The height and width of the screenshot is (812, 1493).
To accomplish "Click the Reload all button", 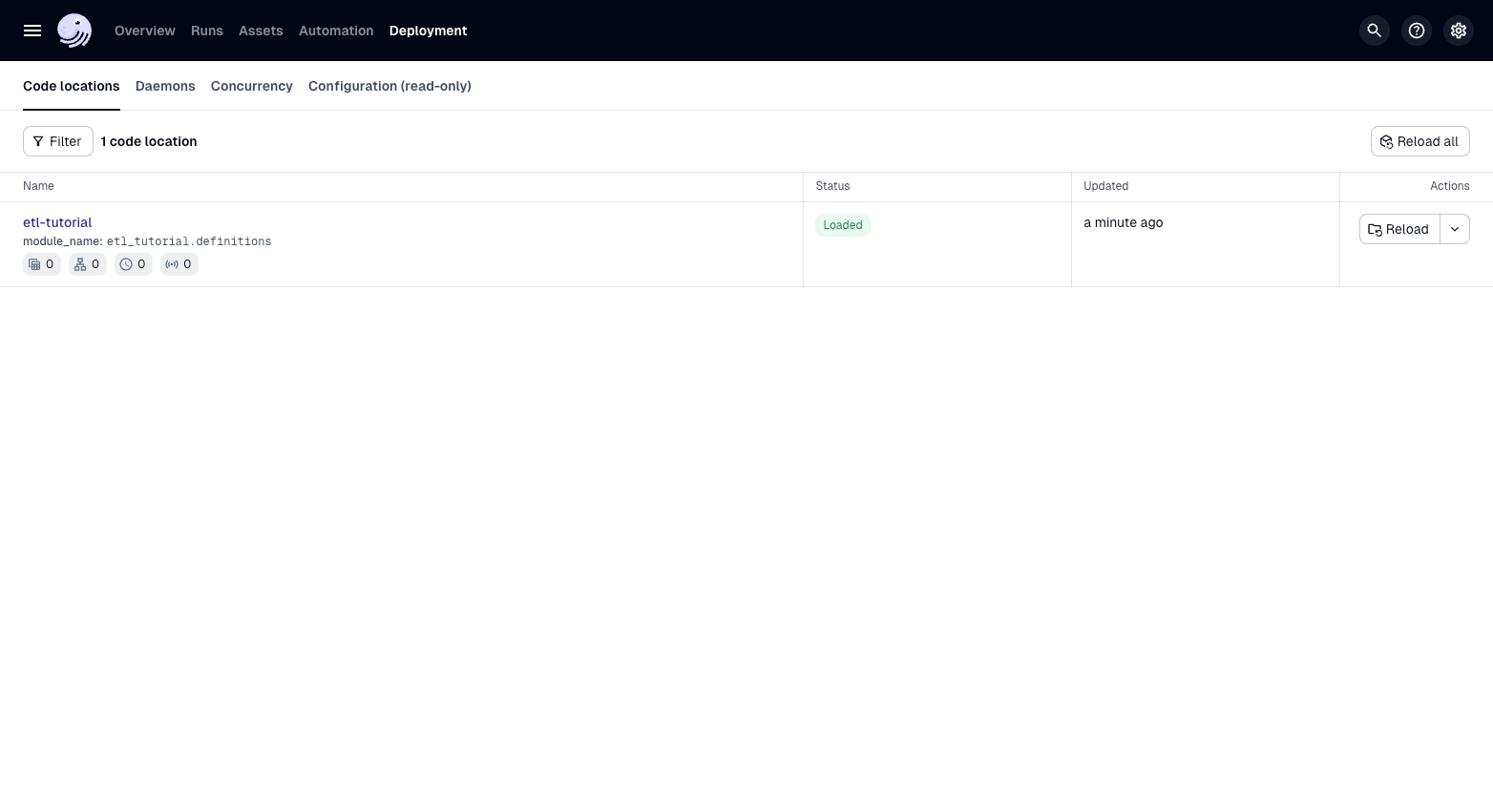I will (1419, 141).
